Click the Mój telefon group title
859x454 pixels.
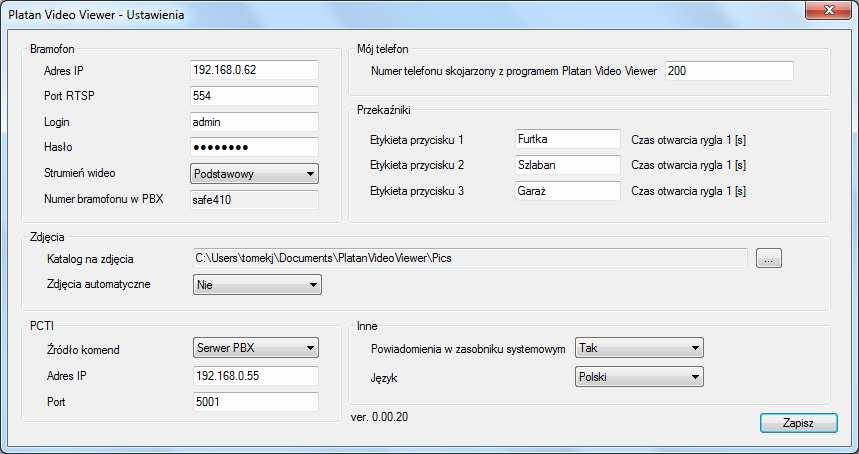coord(382,50)
